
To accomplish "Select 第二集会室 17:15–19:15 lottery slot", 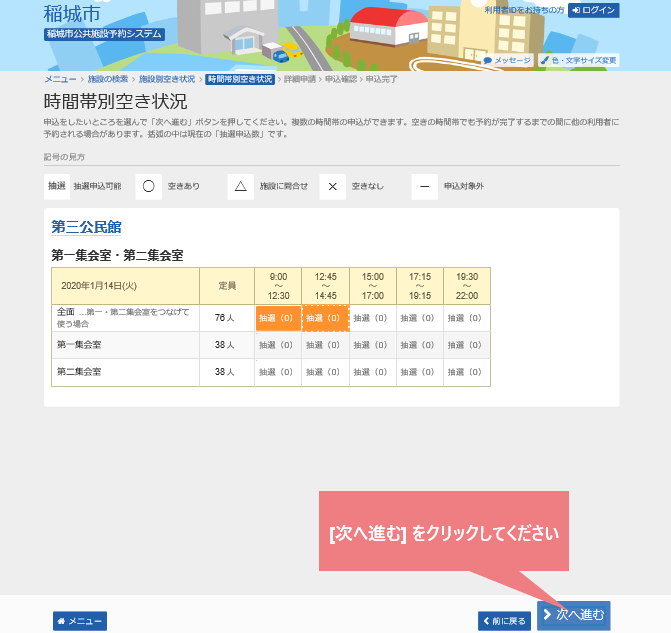I will (x=420, y=372).
